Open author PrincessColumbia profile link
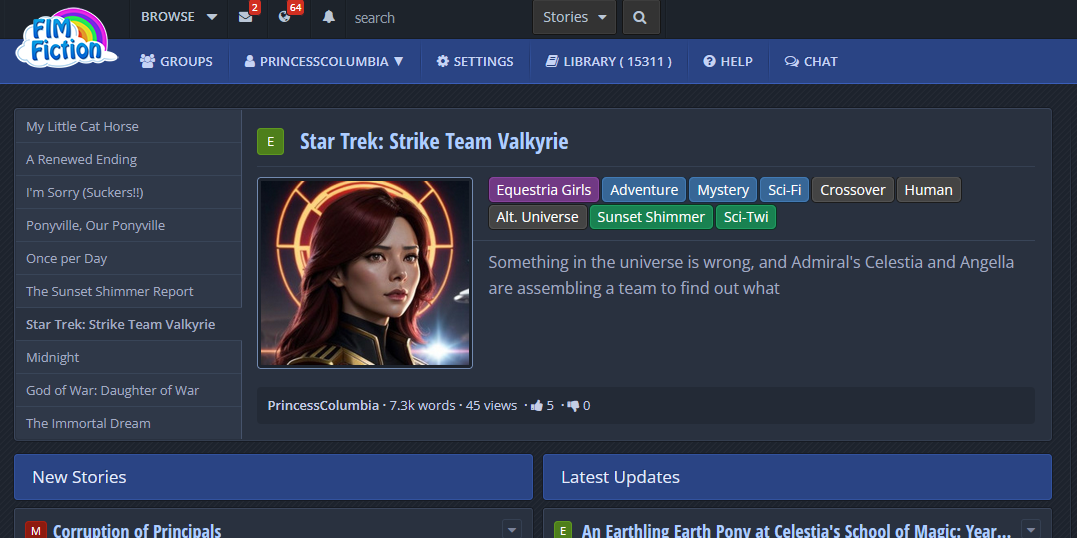 pyautogui.click(x=323, y=405)
